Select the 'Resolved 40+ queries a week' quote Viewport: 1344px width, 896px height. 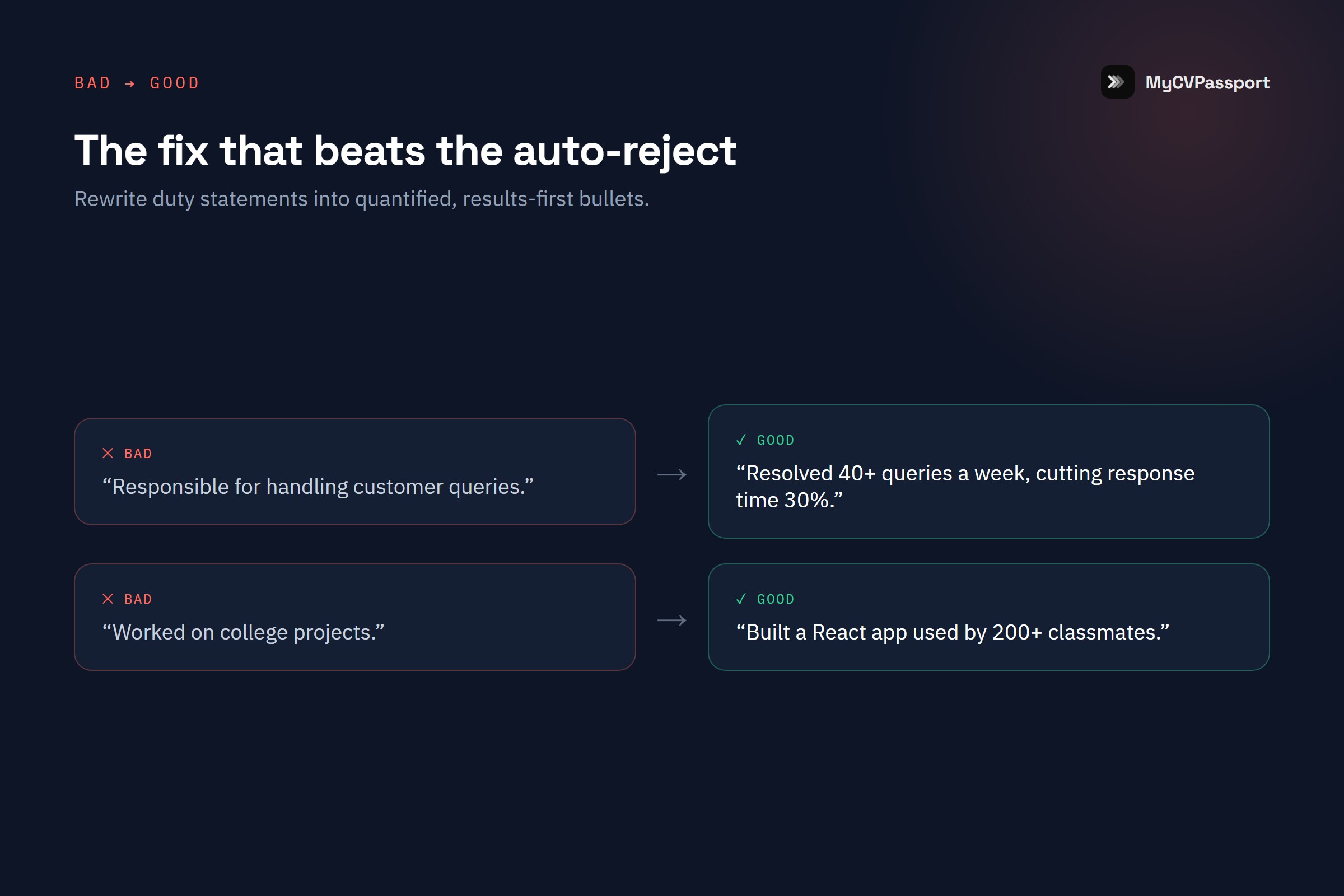965,487
